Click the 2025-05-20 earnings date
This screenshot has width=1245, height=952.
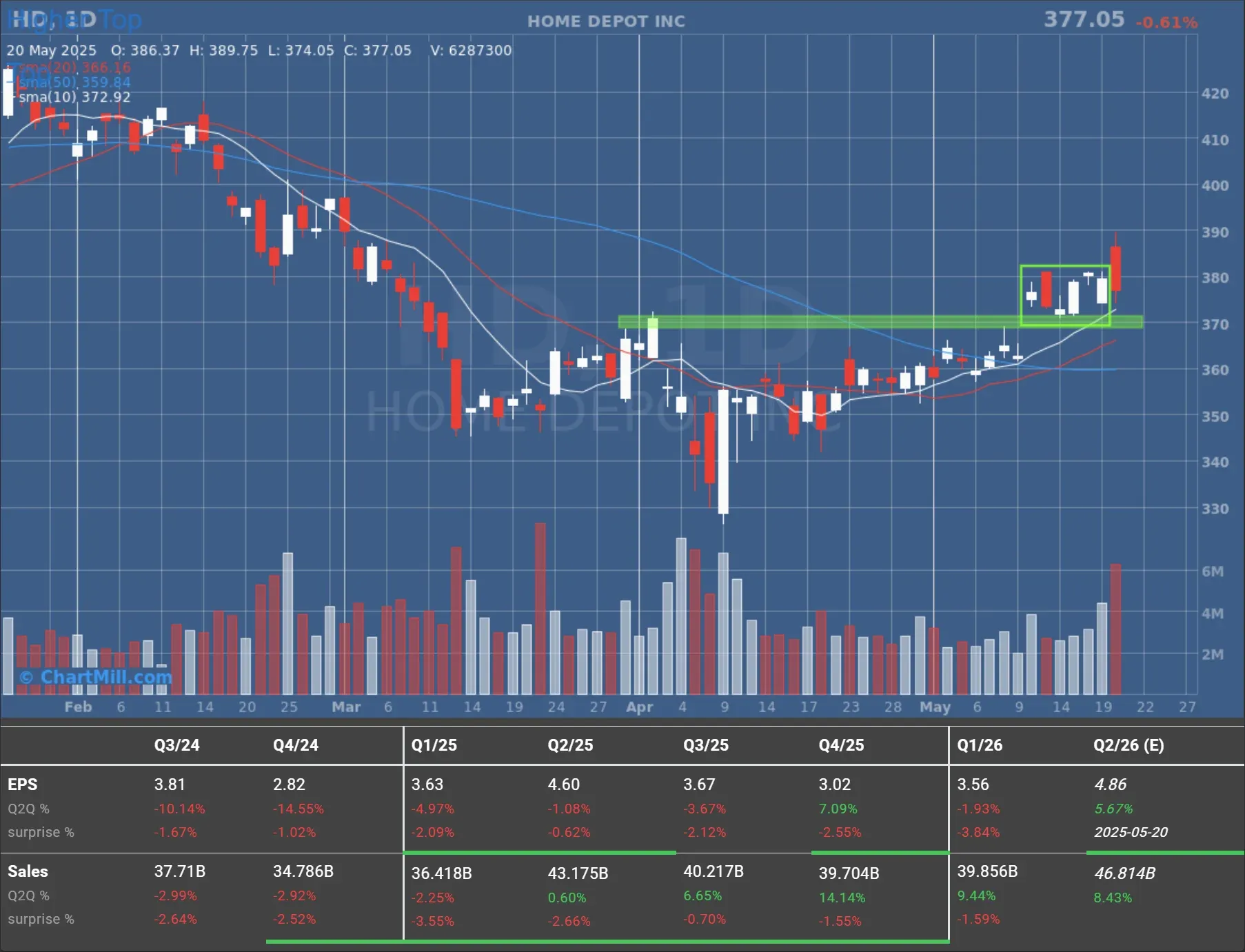1131,832
